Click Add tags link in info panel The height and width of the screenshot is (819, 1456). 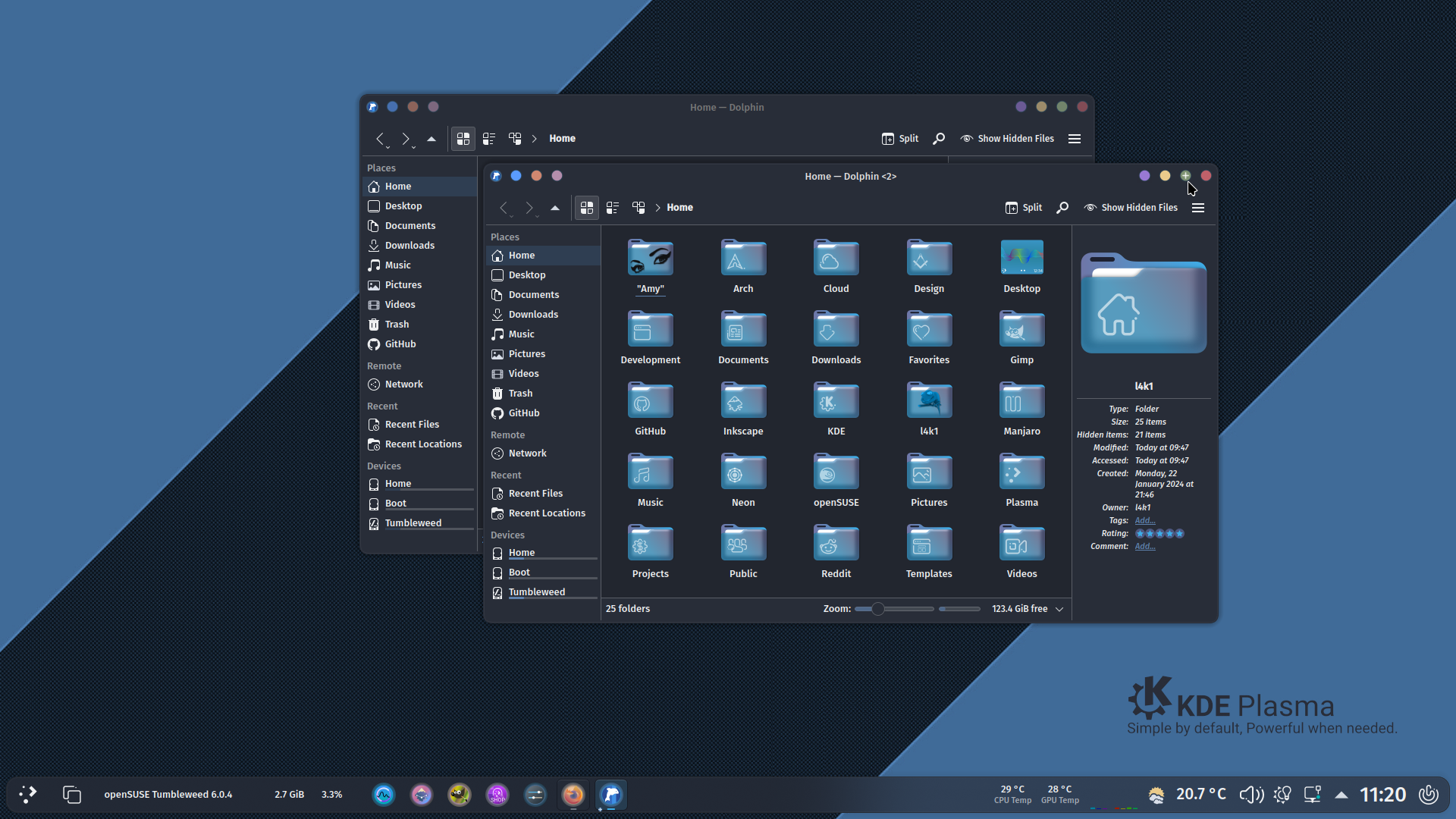tap(1145, 521)
